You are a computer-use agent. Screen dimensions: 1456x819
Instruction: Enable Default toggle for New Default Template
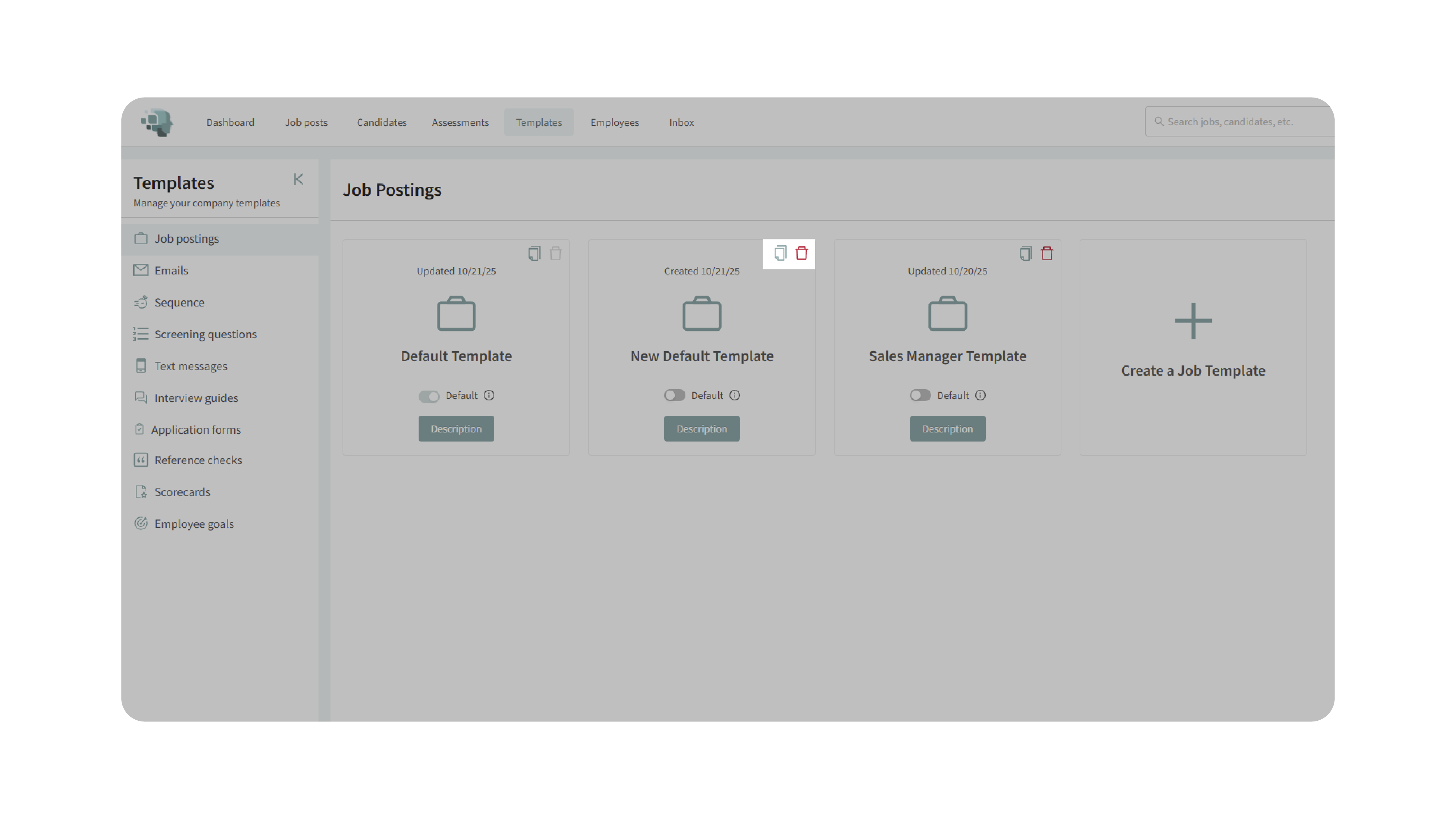tap(674, 395)
